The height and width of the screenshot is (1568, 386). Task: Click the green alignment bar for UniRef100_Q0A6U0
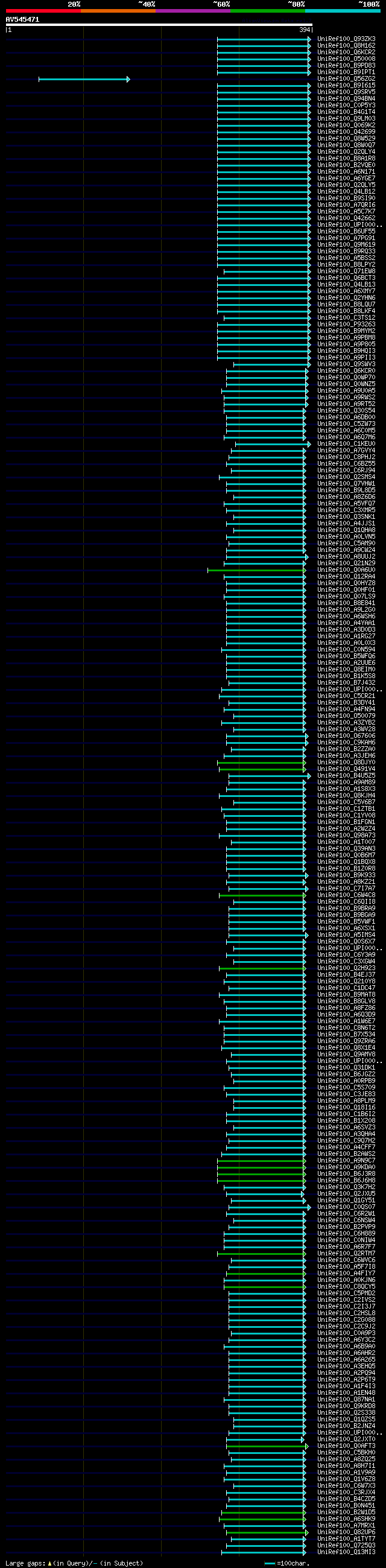pyautogui.click(x=257, y=570)
